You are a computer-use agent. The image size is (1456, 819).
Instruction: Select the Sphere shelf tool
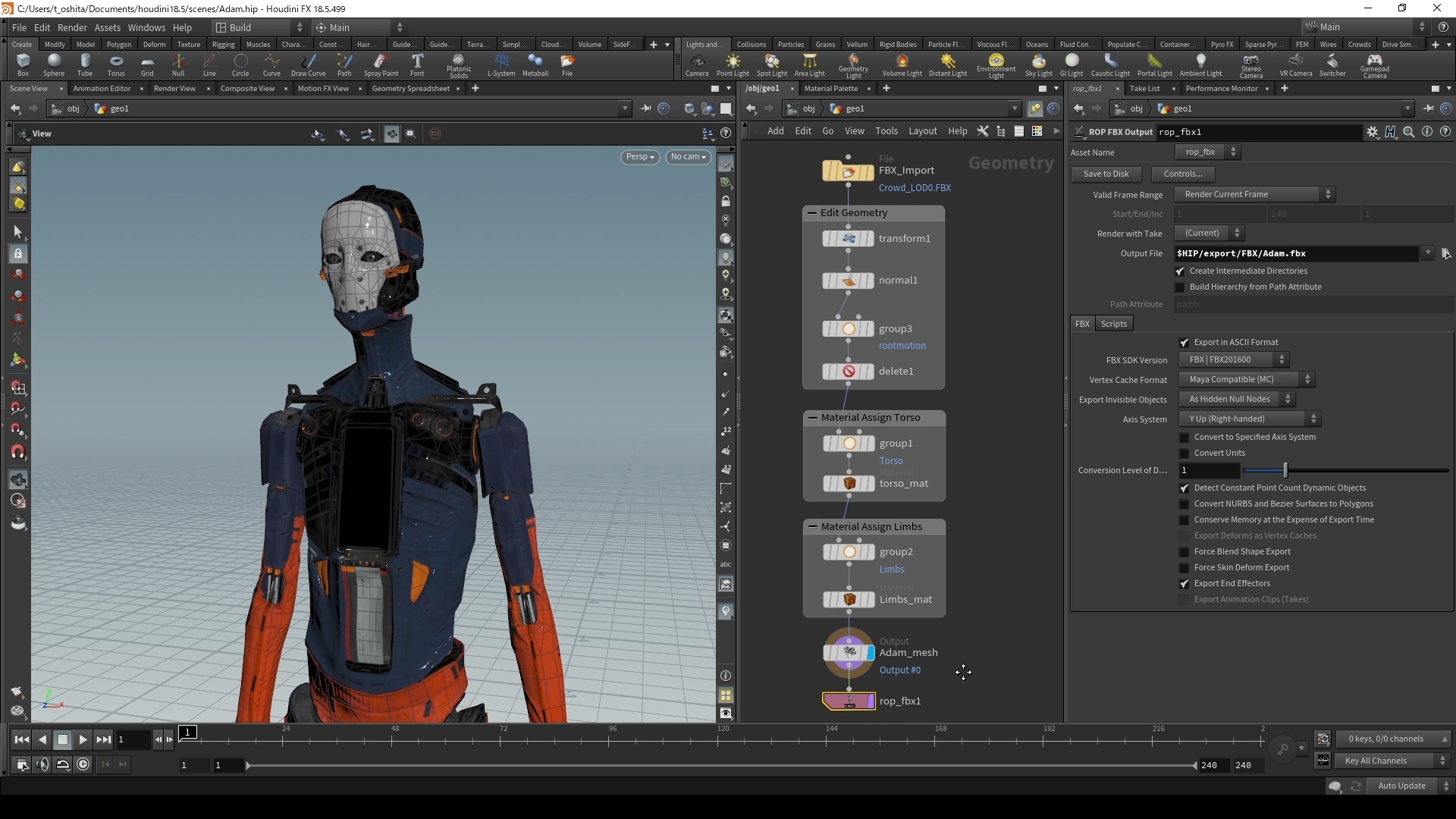(54, 64)
